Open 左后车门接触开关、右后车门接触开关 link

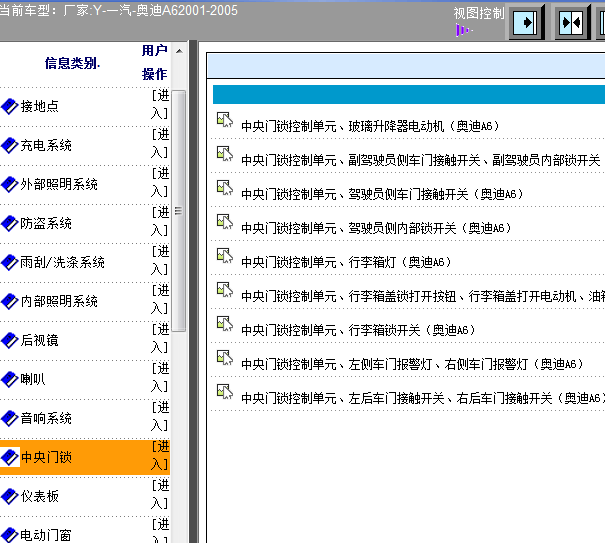(x=423, y=398)
